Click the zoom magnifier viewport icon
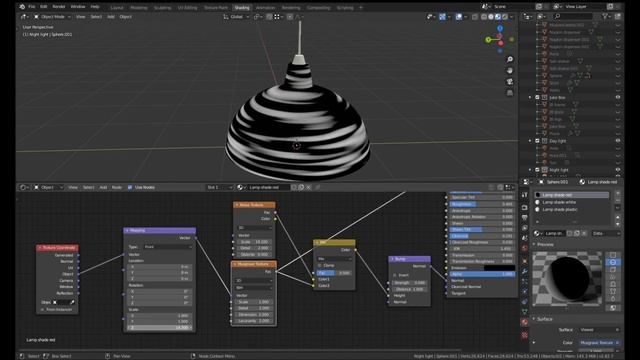The image size is (640, 360). pyautogui.click(x=510, y=60)
